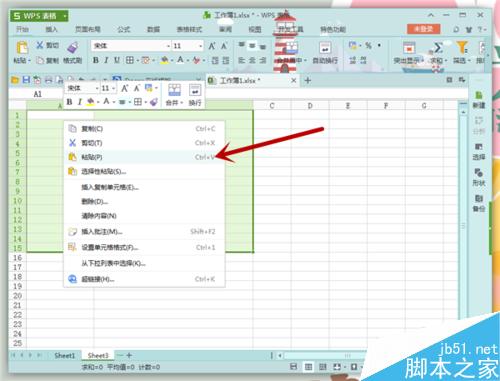The height and width of the screenshot is (381, 500).
Task: Click the 求和 sigma sum icon
Action: (x=438, y=48)
